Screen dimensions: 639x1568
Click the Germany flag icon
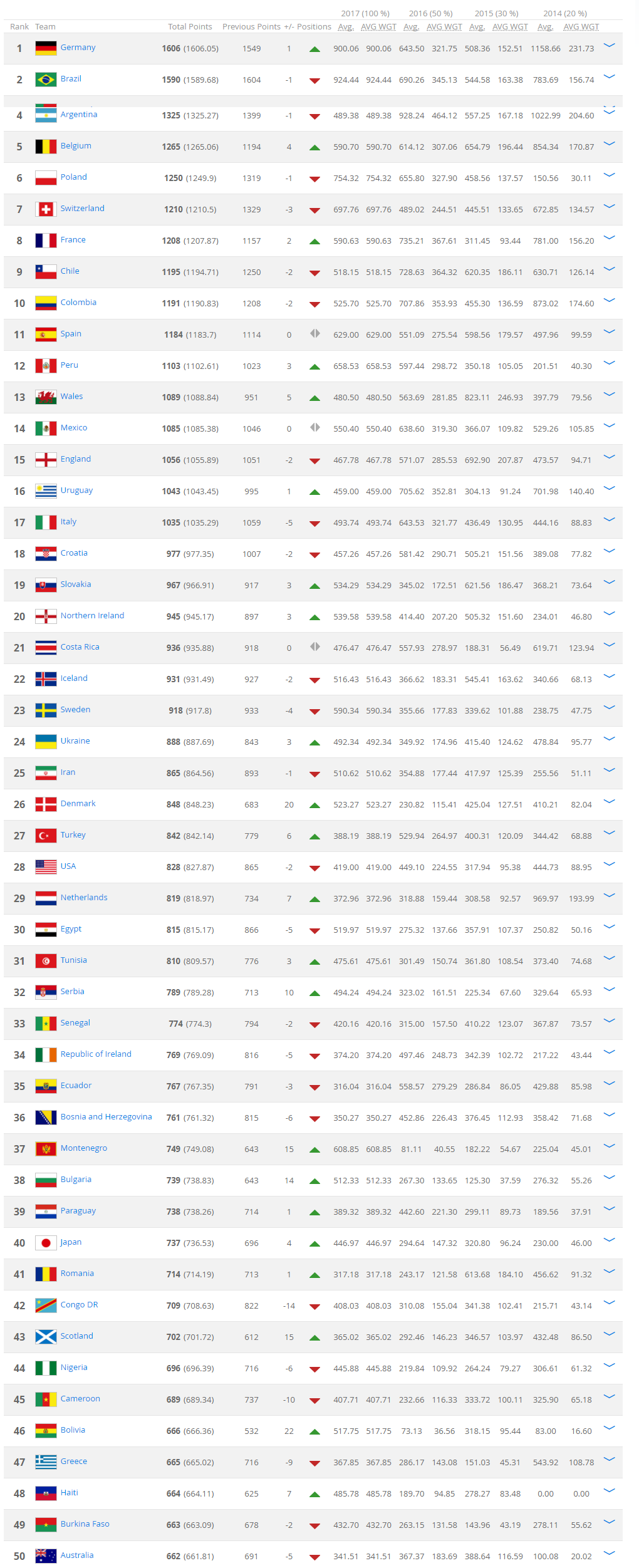pos(46,48)
